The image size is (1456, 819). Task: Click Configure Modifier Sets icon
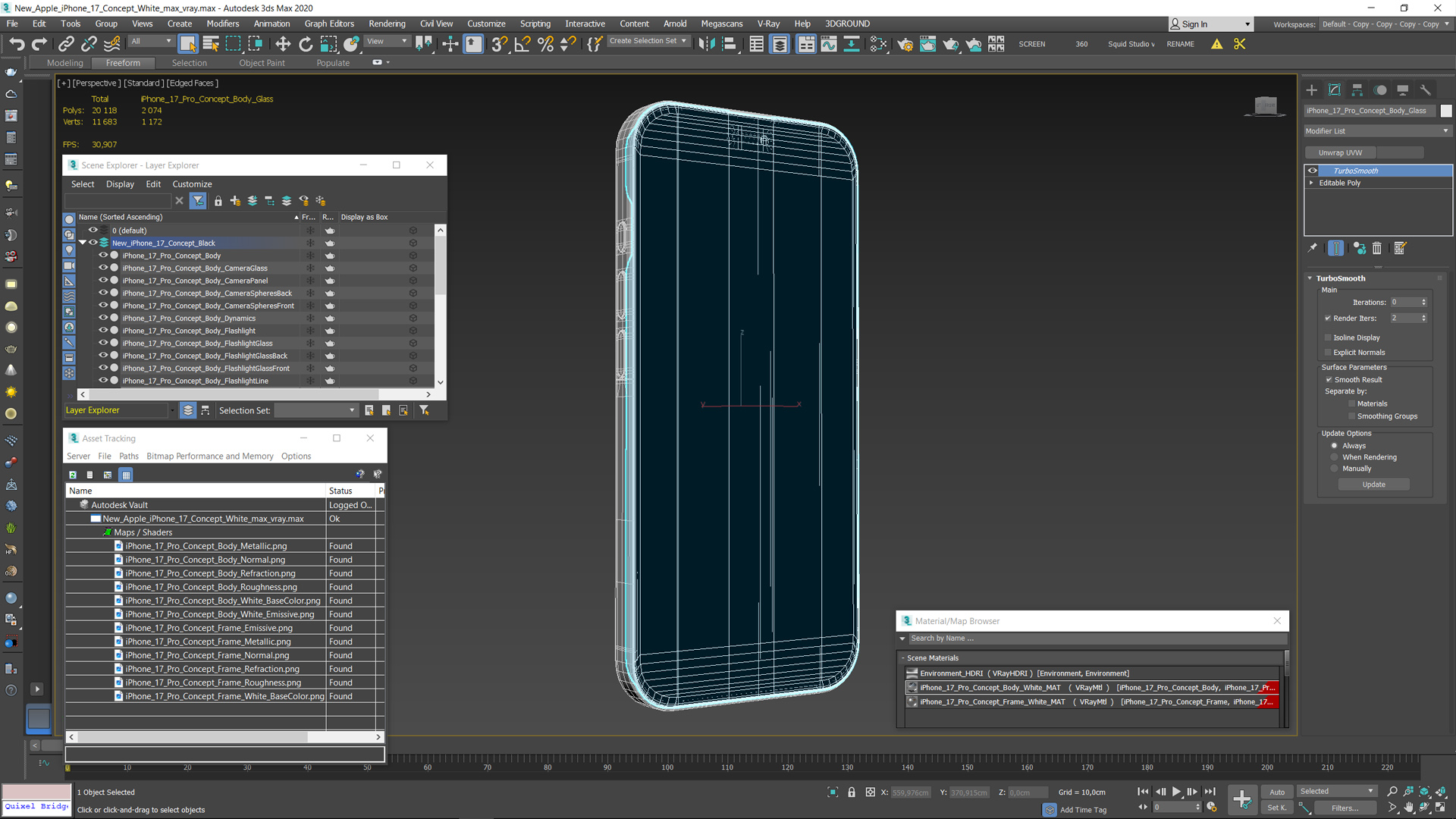coord(1400,248)
